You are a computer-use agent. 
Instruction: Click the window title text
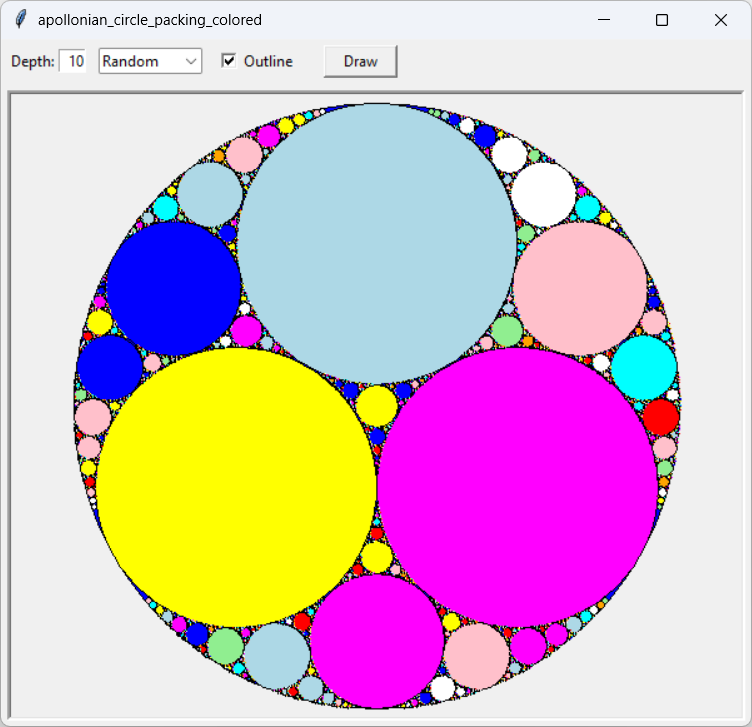pos(150,20)
